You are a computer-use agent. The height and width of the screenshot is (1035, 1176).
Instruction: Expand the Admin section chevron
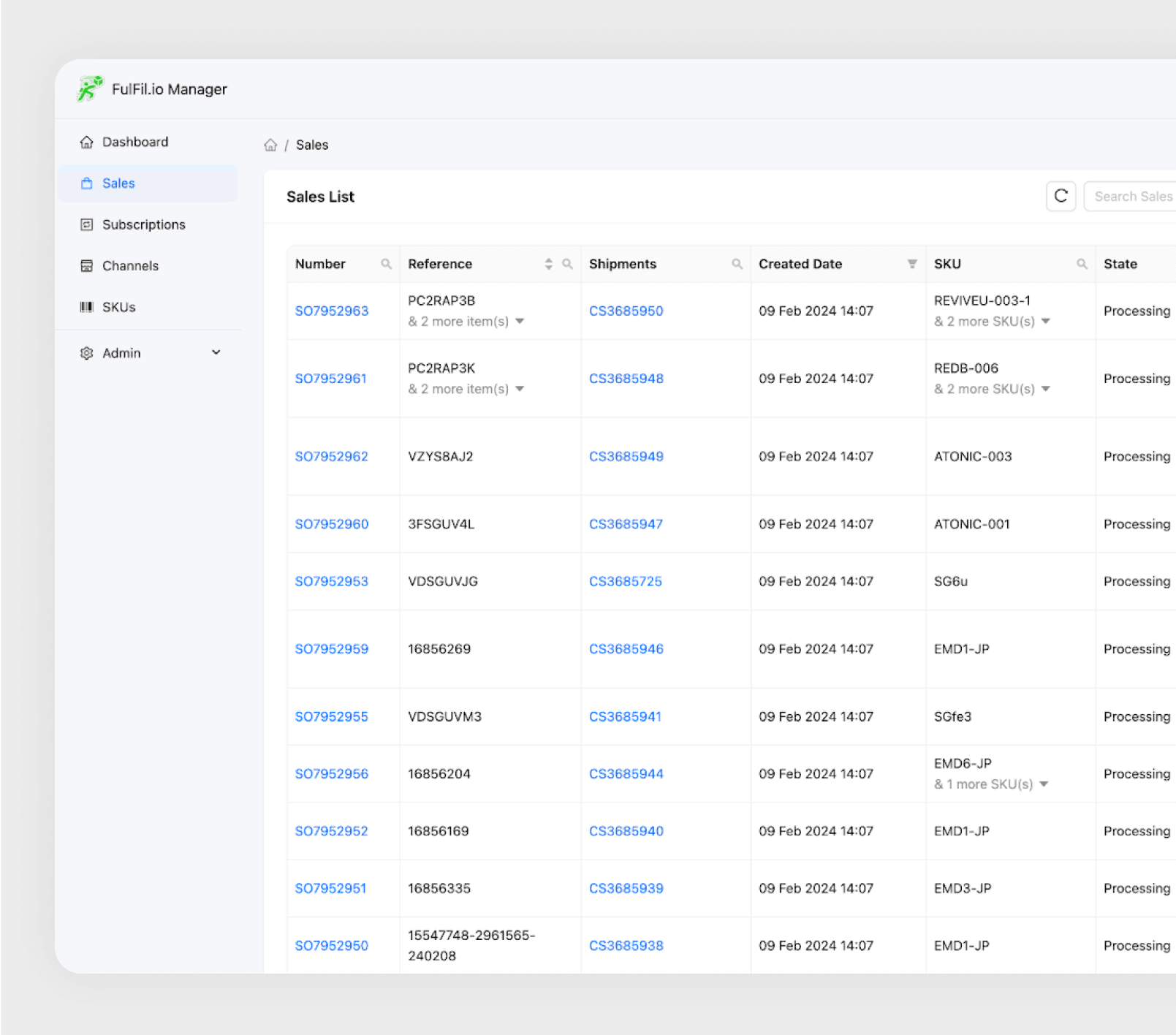pyautogui.click(x=216, y=352)
